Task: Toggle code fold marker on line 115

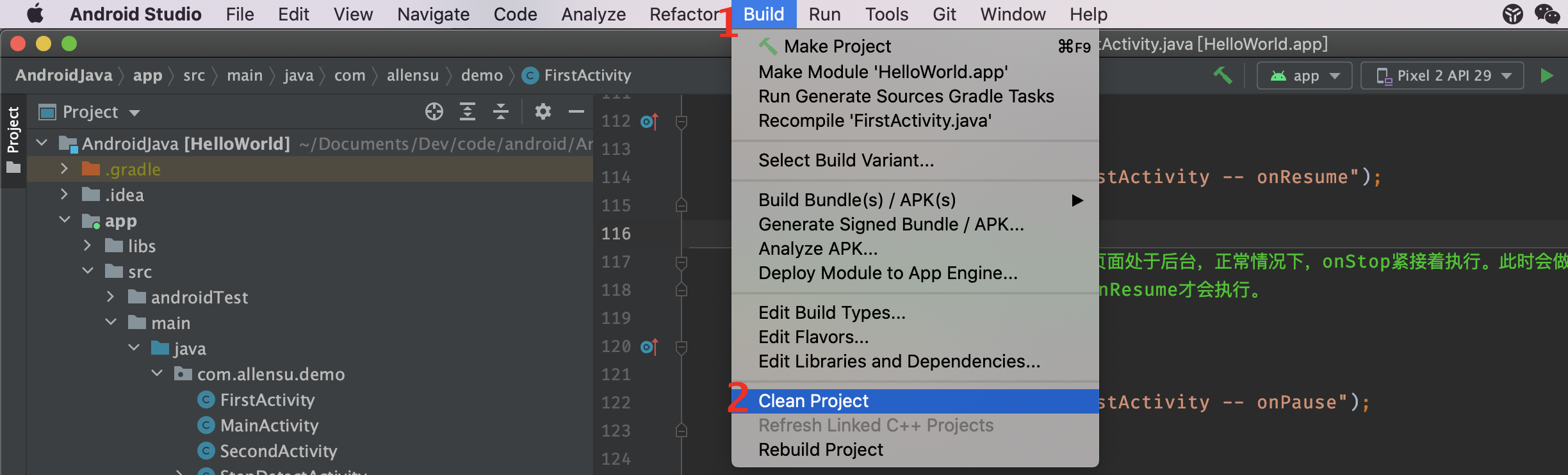Action: [x=682, y=205]
